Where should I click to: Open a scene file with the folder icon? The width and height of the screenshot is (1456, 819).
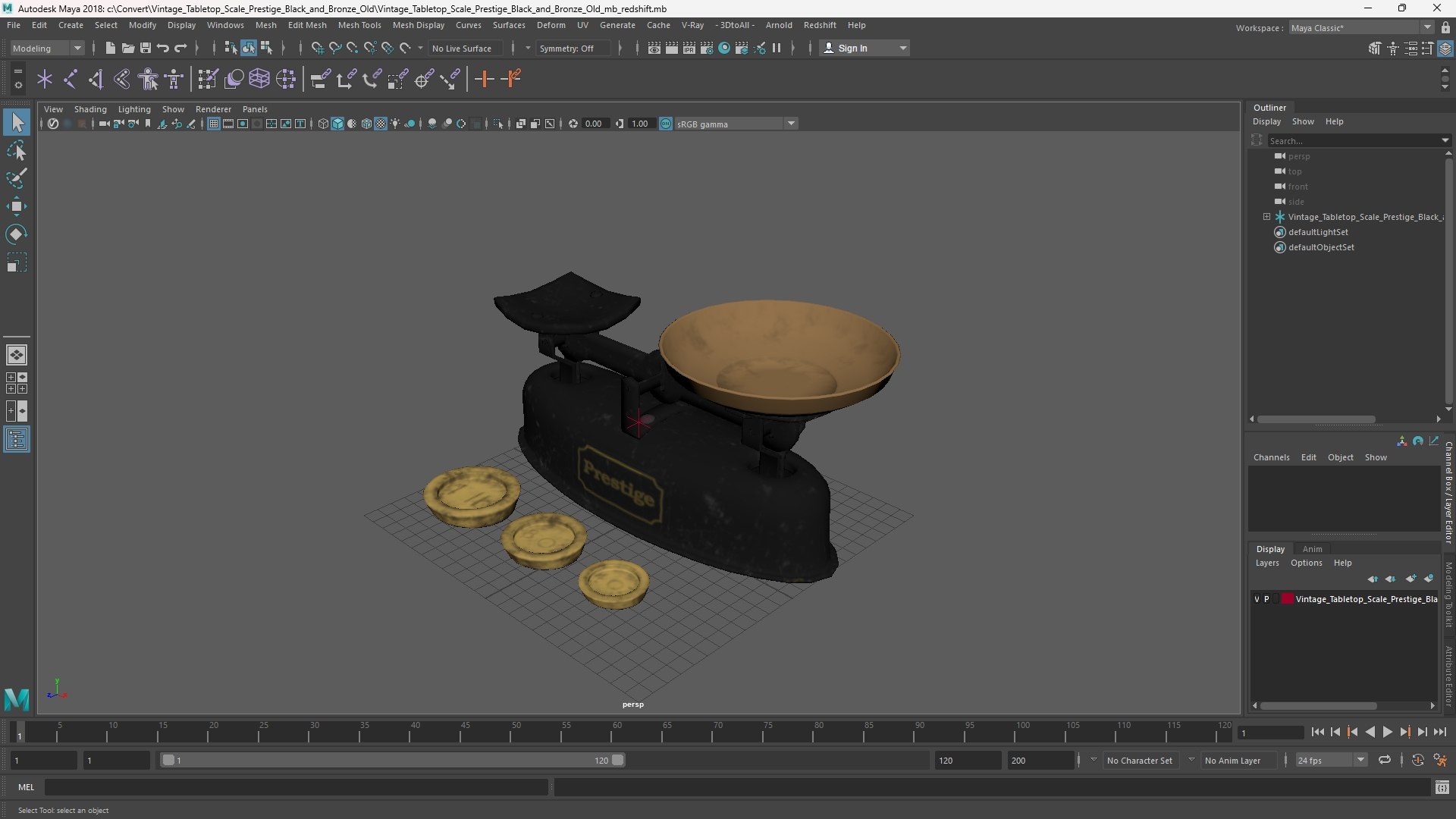click(x=127, y=48)
